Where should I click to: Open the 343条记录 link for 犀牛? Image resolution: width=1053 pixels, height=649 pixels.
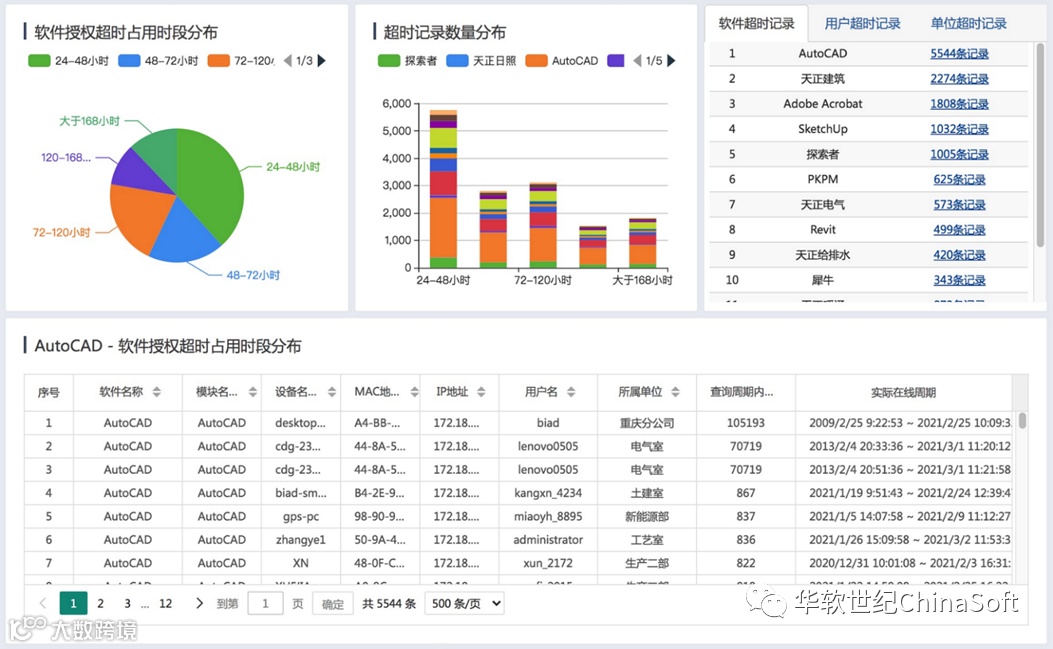coord(959,280)
